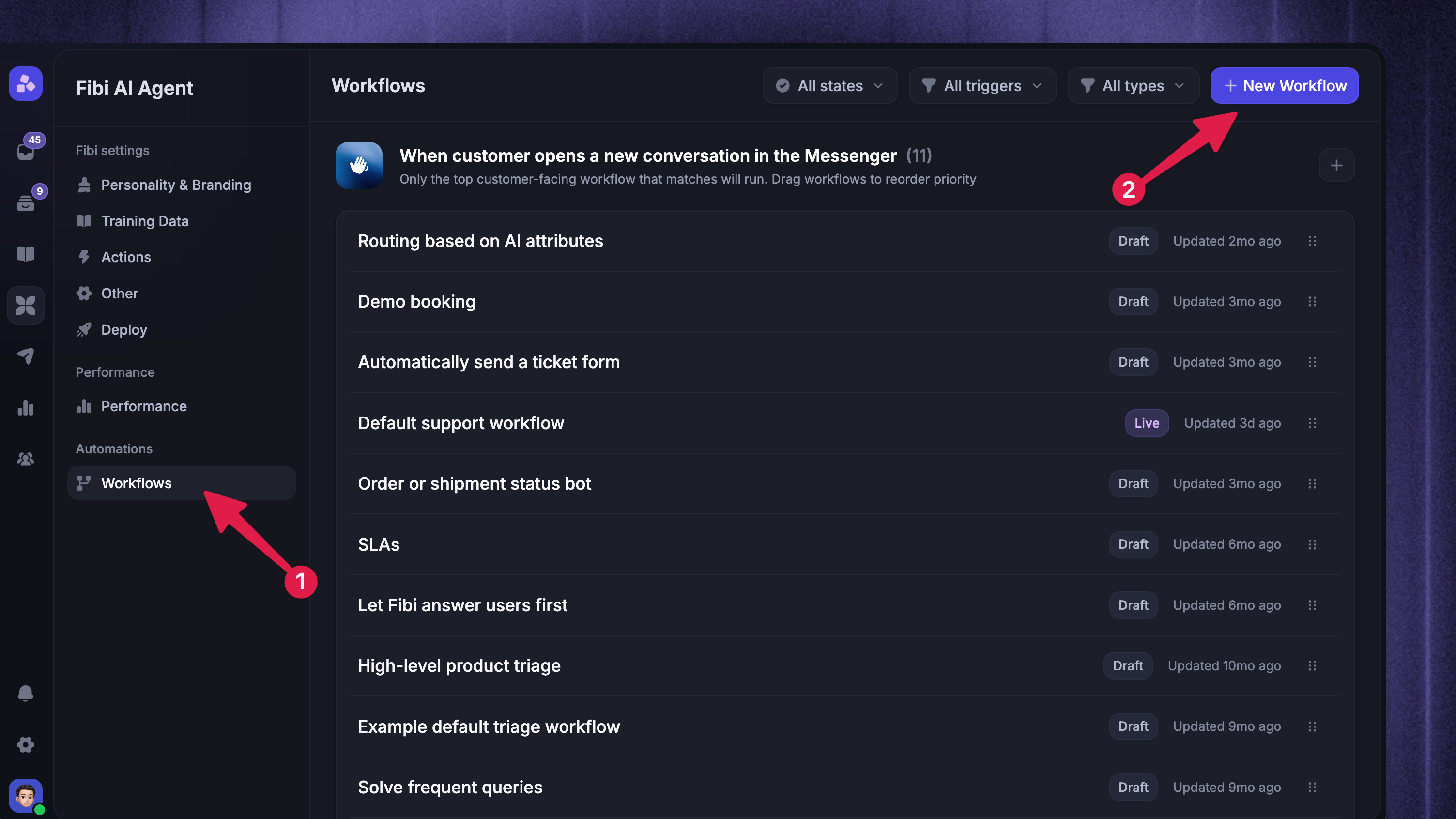The width and height of the screenshot is (1456, 819).
Task: Click the Fibi AI Agent heading
Action: click(135, 88)
